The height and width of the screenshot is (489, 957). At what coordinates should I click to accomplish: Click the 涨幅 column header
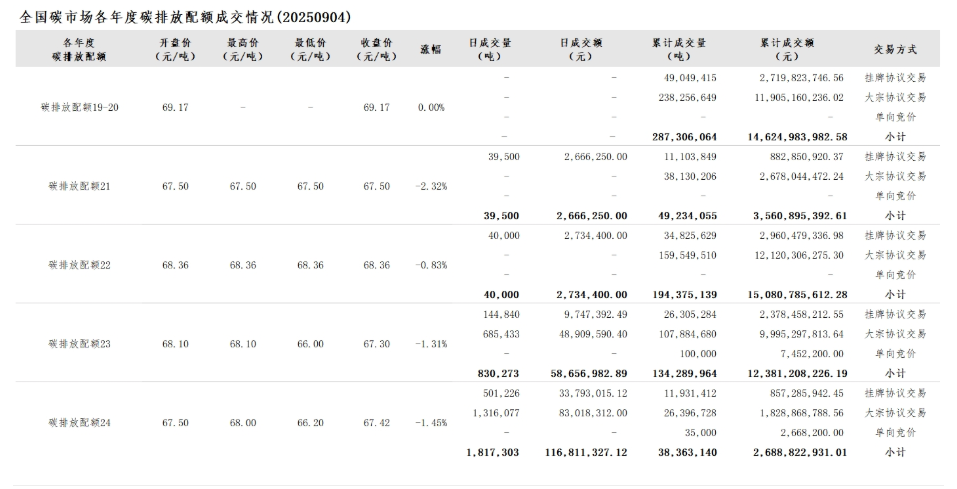(x=430, y=49)
